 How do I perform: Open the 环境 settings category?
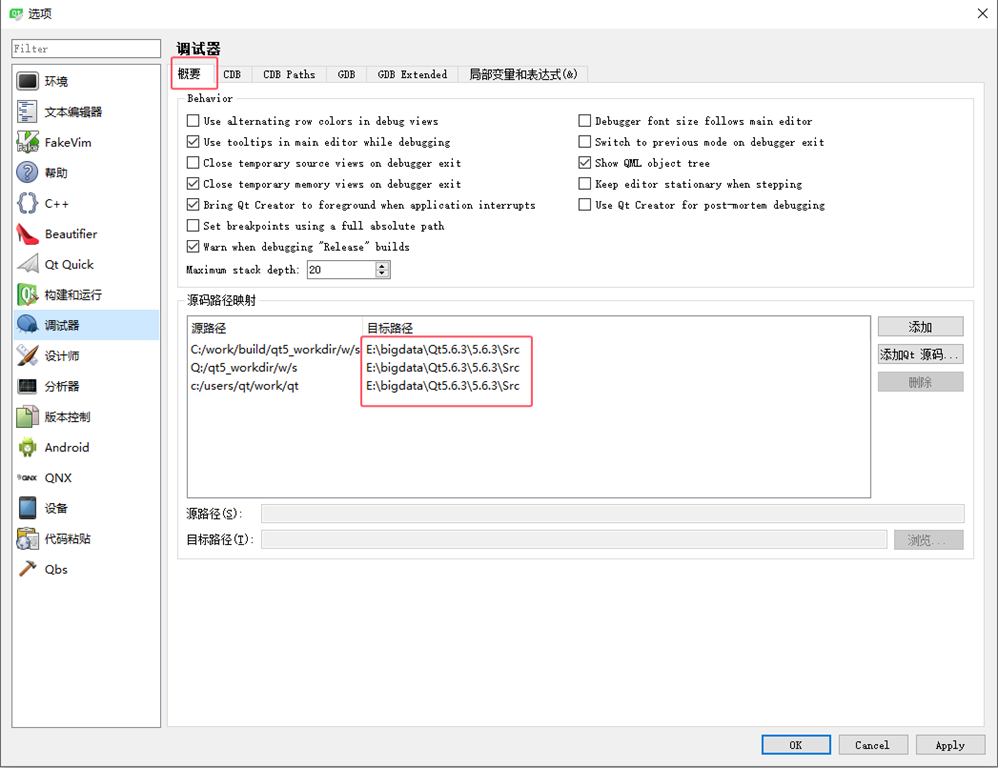click(86, 81)
